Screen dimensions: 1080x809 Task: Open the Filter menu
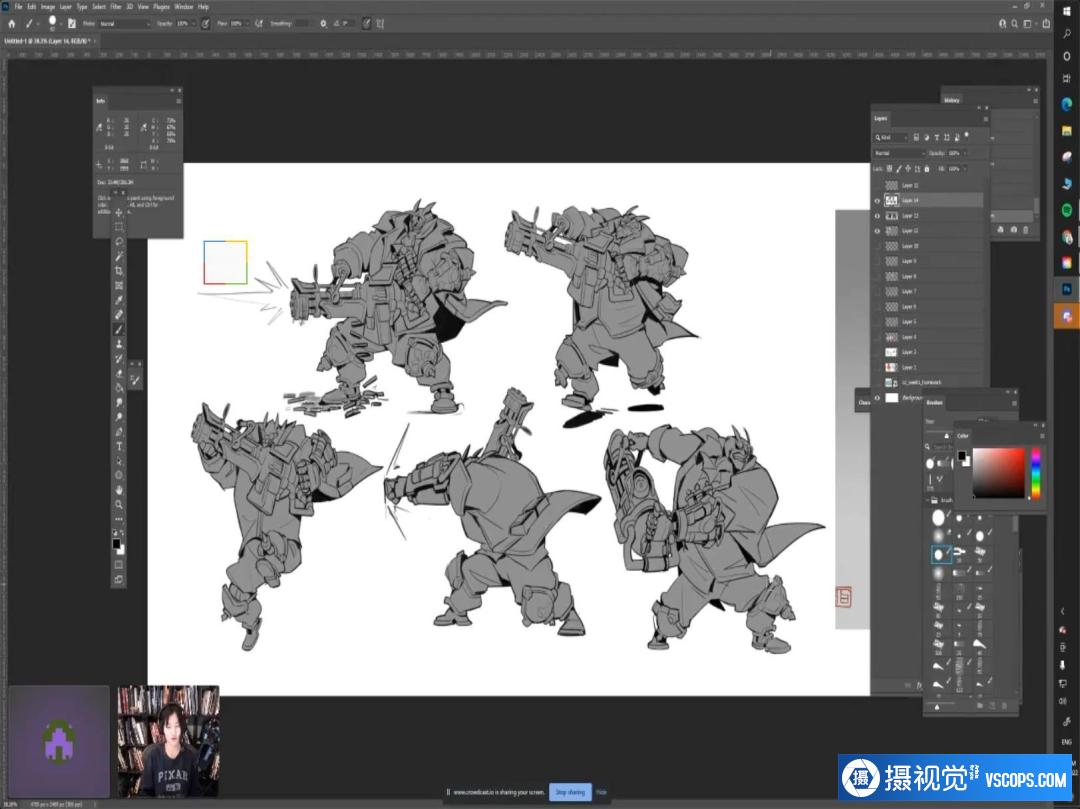click(x=116, y=7)
